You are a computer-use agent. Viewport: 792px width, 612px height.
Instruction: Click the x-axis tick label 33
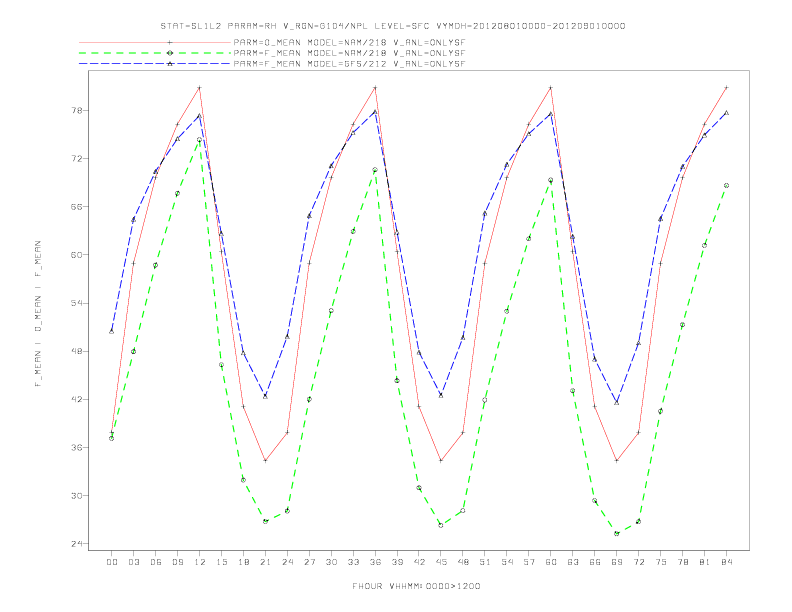(353, 562)
